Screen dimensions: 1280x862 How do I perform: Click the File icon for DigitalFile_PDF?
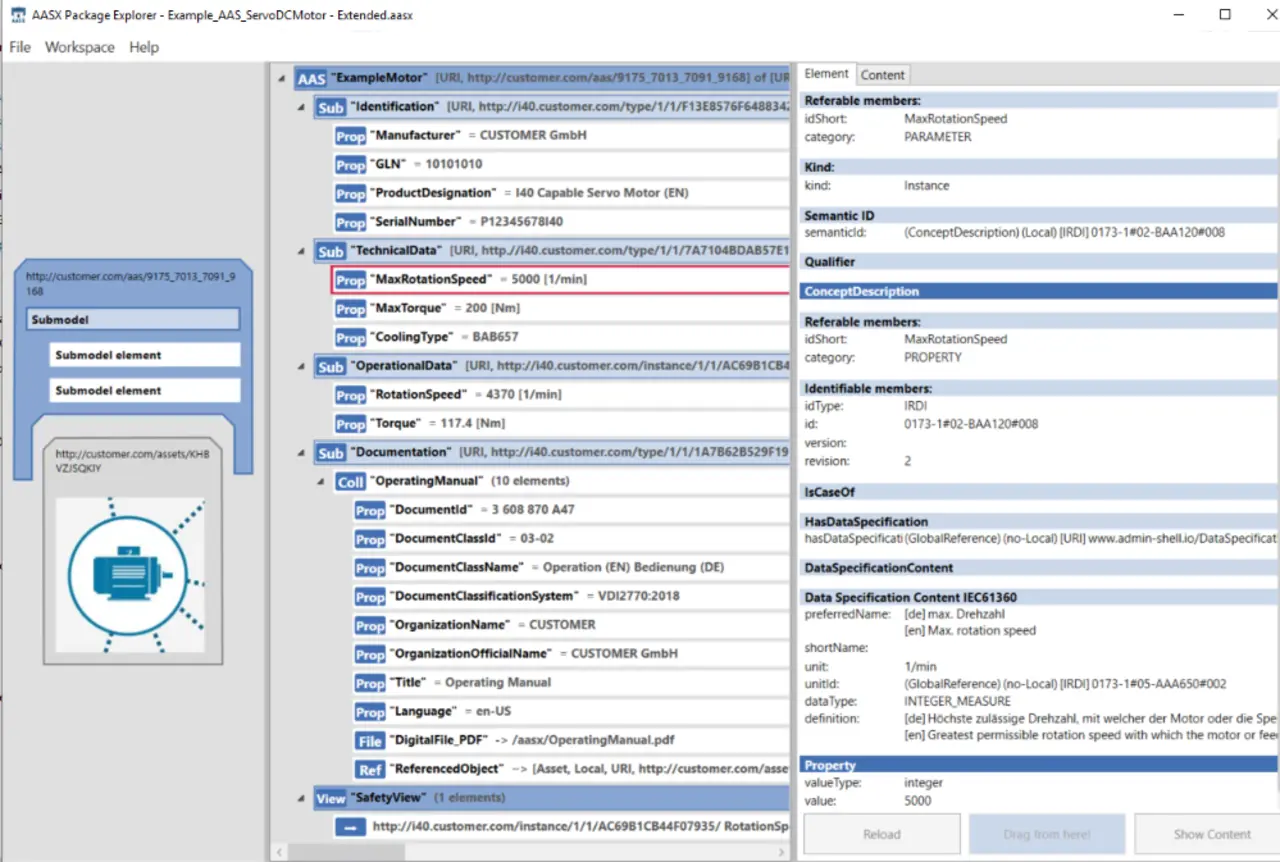tap(370, 741)
